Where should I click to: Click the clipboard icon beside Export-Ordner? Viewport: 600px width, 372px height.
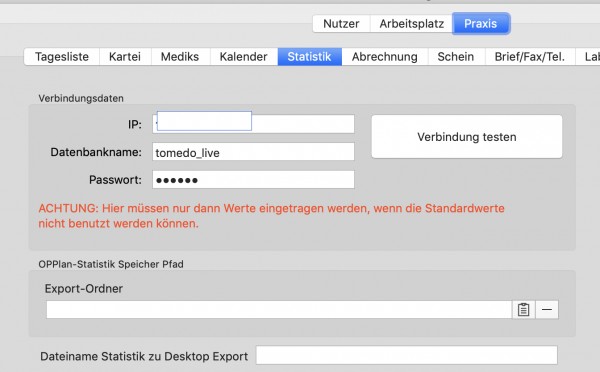(523, 309)
